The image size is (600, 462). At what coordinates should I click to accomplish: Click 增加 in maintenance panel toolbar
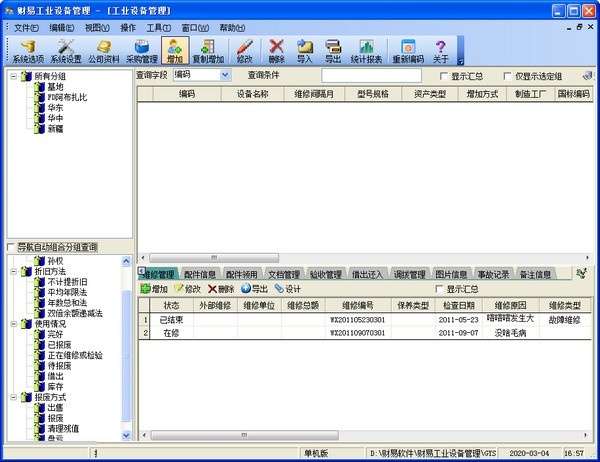point(154,289)
